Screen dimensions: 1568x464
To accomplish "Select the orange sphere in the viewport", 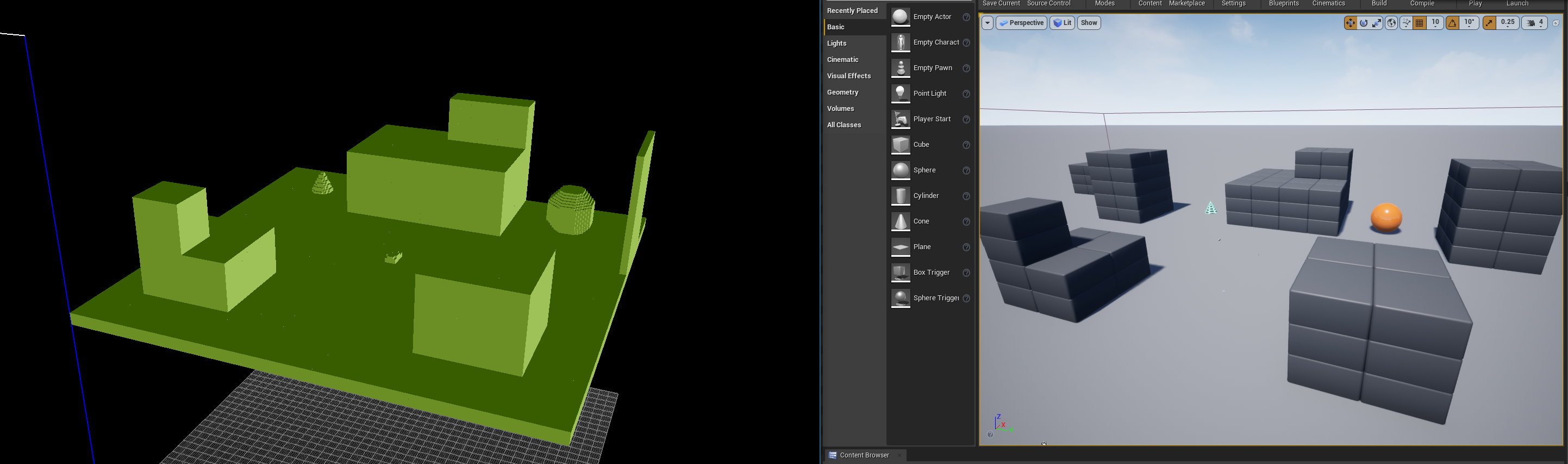I will pos(1386,218).
